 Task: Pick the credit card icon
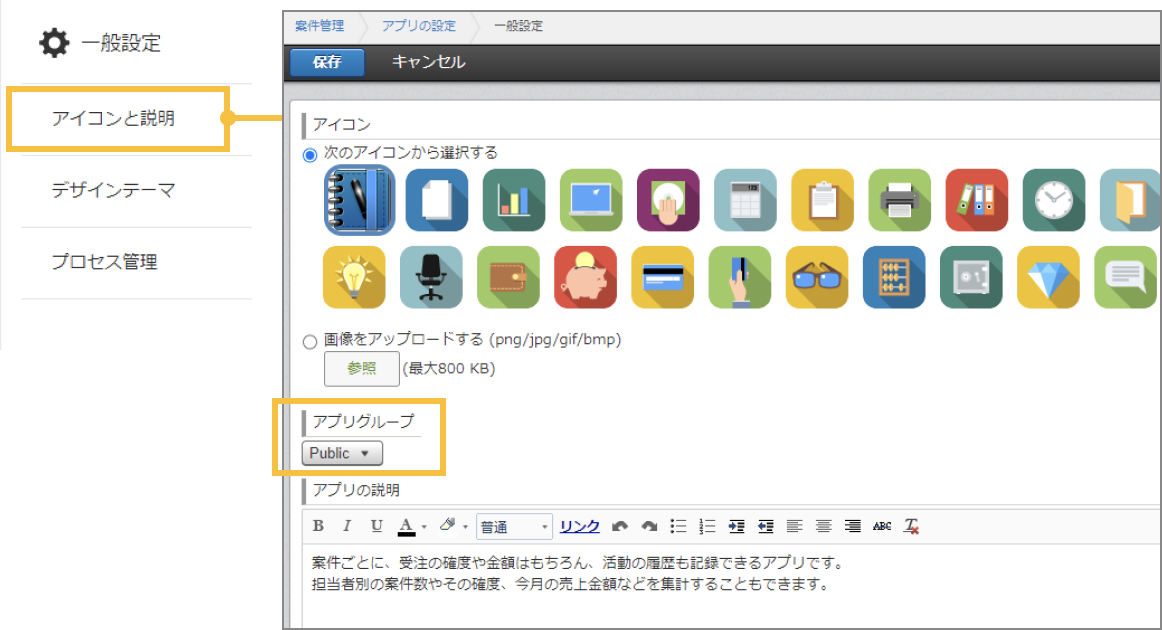(x=663, y=277)
